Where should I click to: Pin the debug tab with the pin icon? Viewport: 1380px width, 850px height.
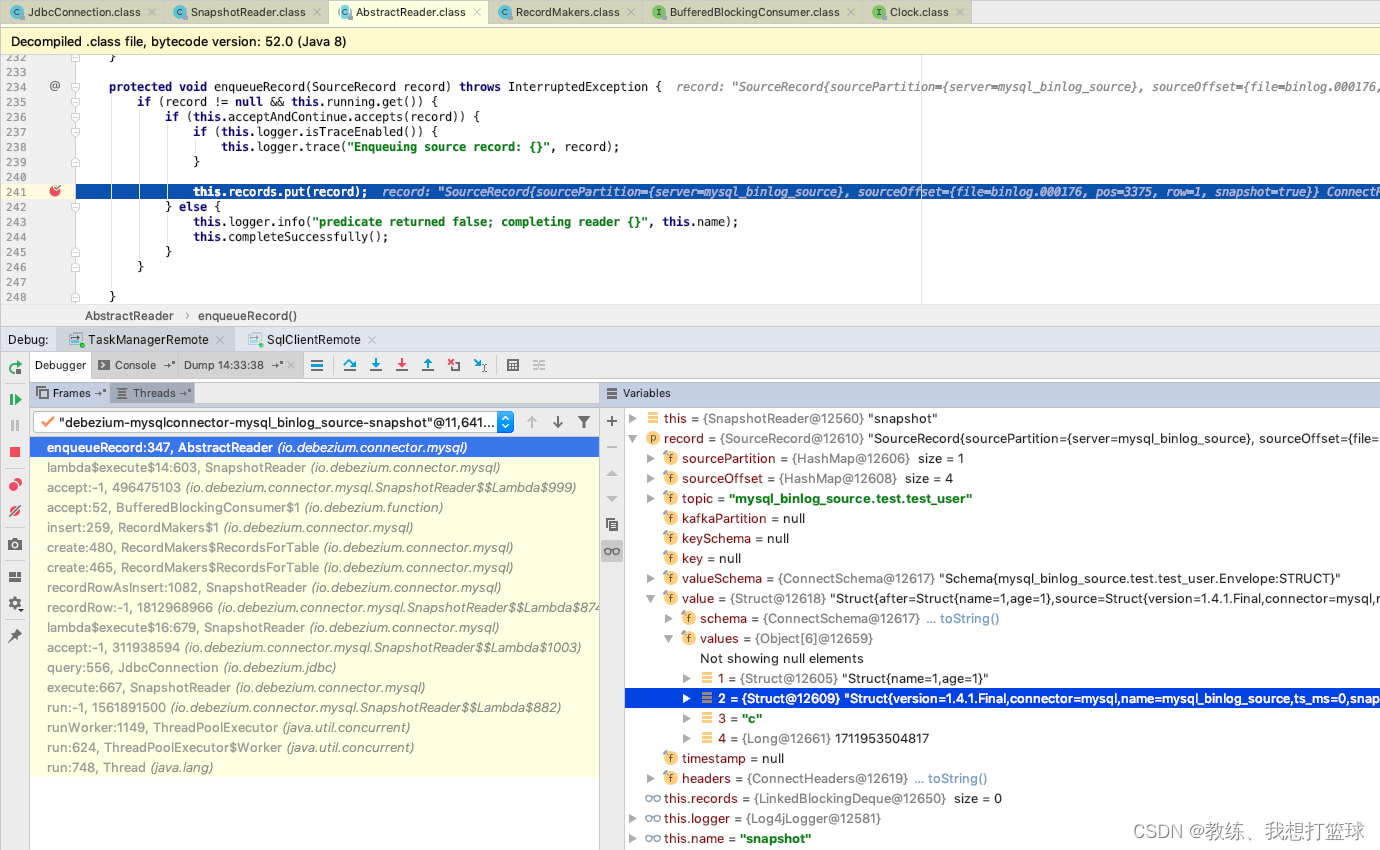[x=15, y=636]
